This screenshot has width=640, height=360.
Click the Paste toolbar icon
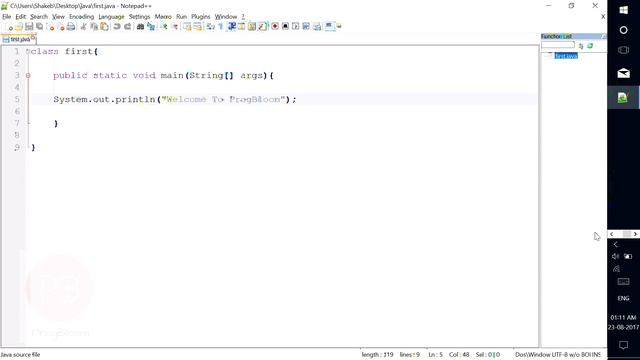104,27
